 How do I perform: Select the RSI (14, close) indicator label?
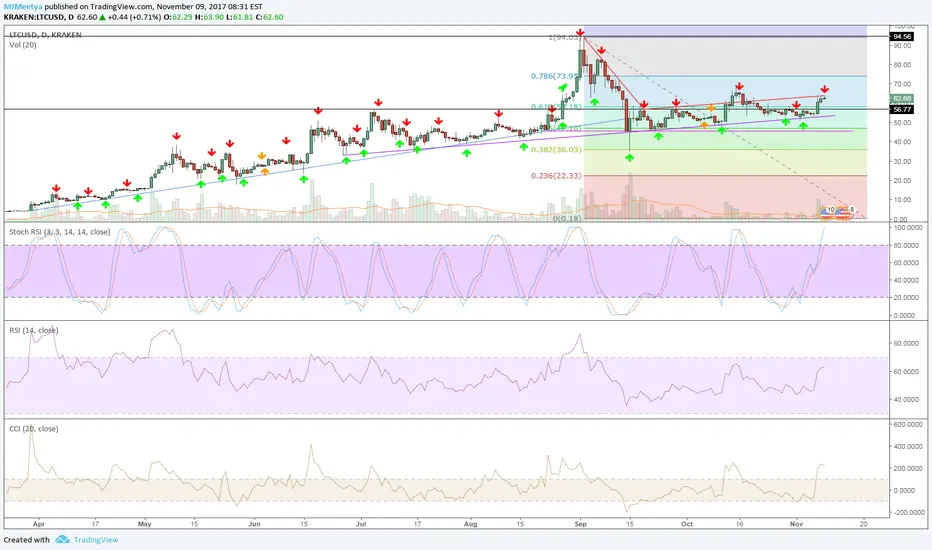(x=34, y=331)
